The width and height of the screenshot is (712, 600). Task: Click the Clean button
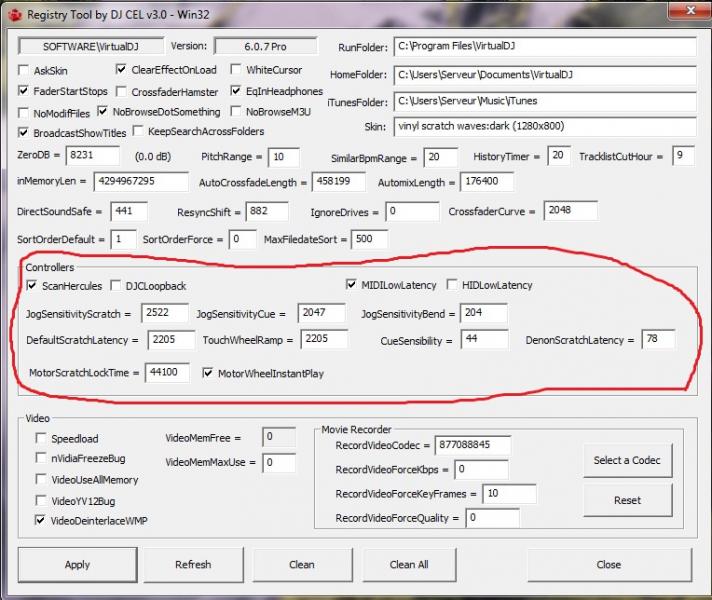click(x=302, y=565)
